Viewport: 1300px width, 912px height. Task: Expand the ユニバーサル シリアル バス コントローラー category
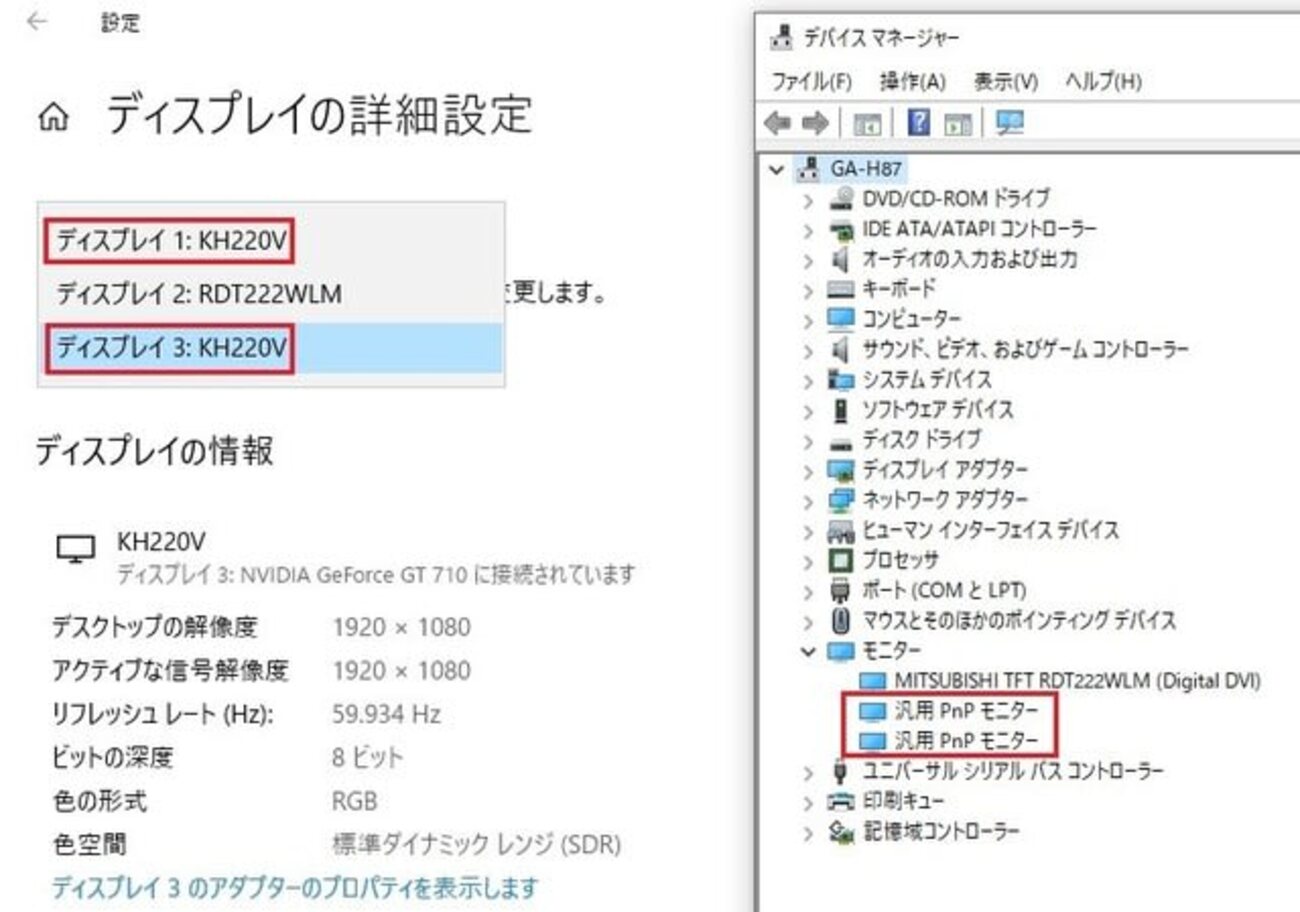coord(810,771)
